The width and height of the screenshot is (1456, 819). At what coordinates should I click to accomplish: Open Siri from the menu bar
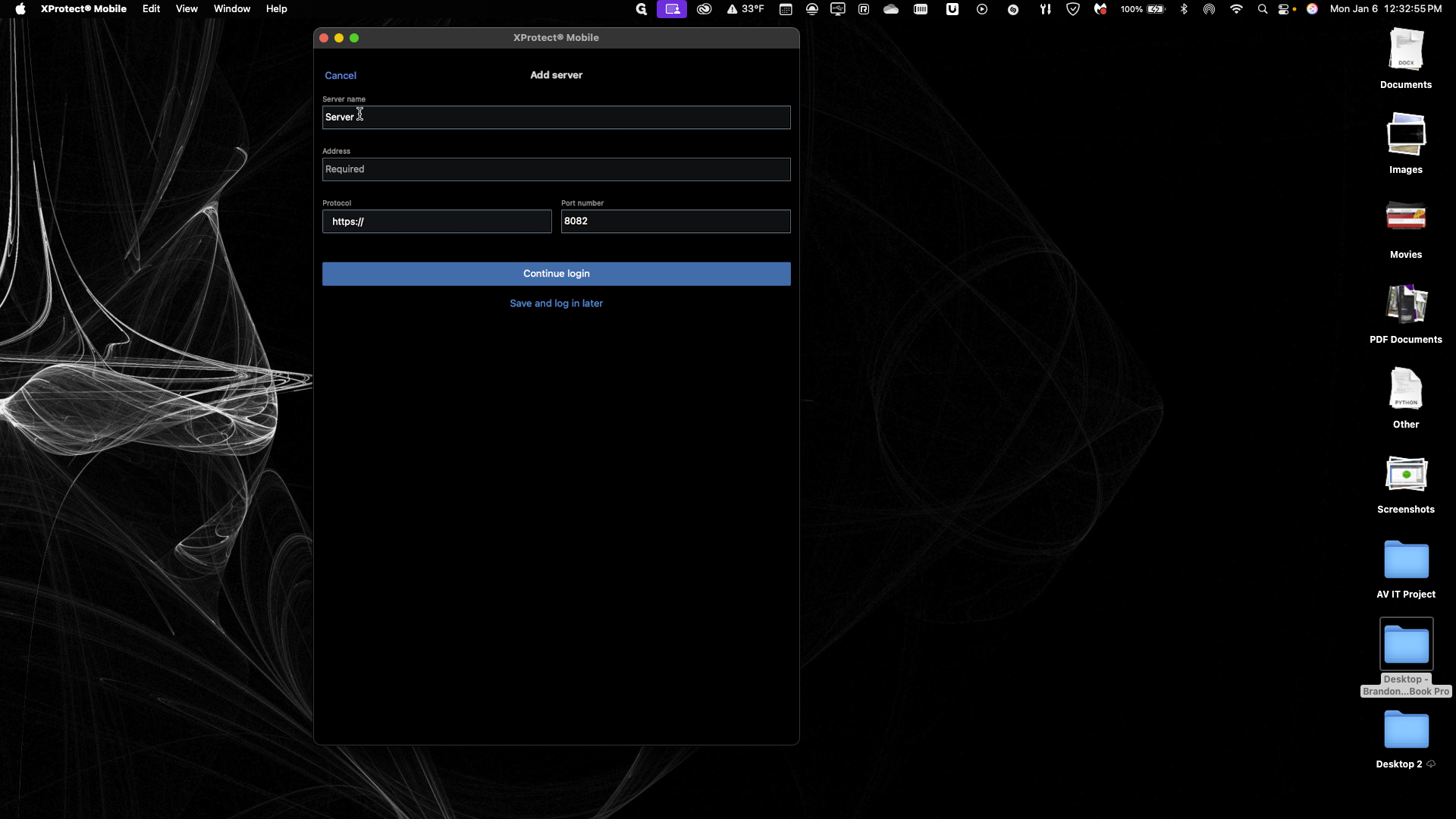[1312, 9]
